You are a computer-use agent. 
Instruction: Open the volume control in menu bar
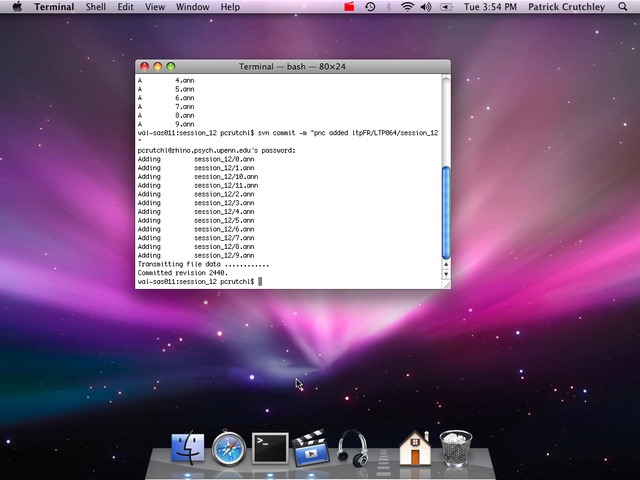(x=425, y=7)
